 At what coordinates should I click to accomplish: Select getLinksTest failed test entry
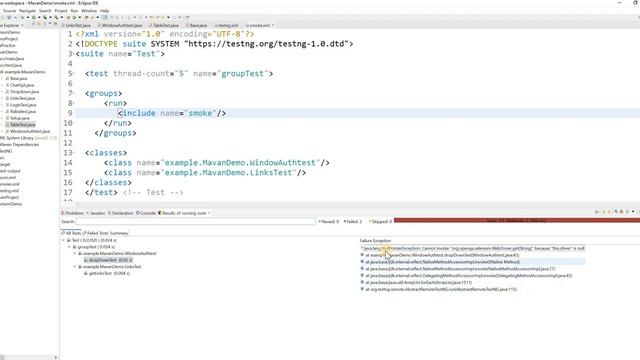tap(107, 273)
